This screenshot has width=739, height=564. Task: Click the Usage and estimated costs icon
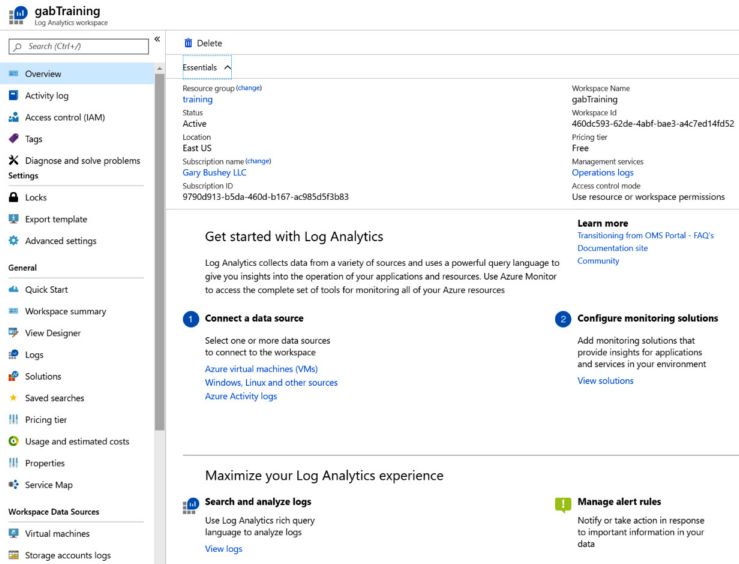[x=14, y=441]
